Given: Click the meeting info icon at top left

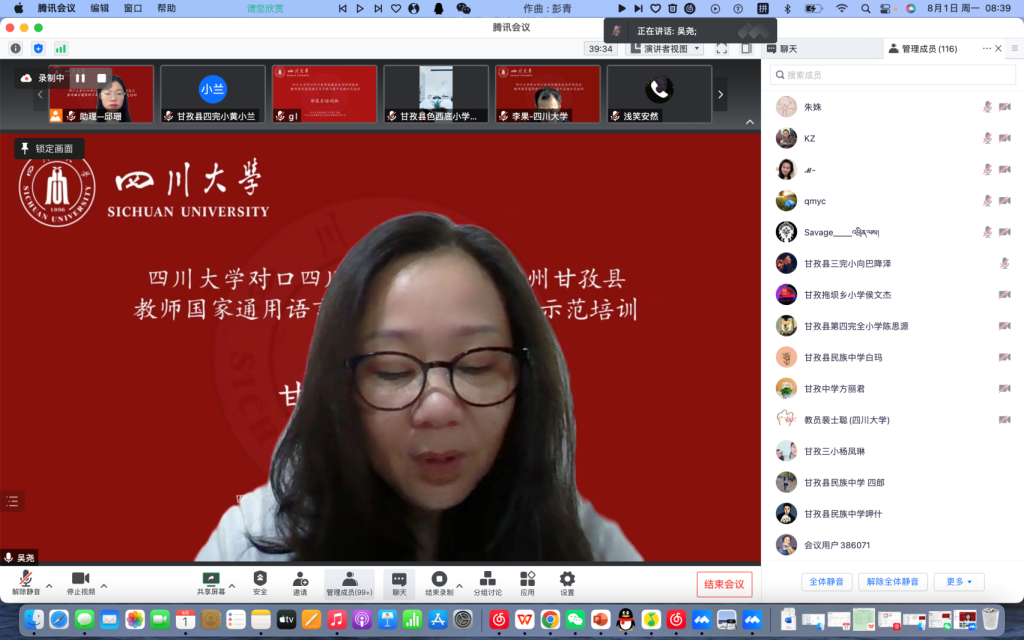Looking at the screenshot, I should click(16, 48).
